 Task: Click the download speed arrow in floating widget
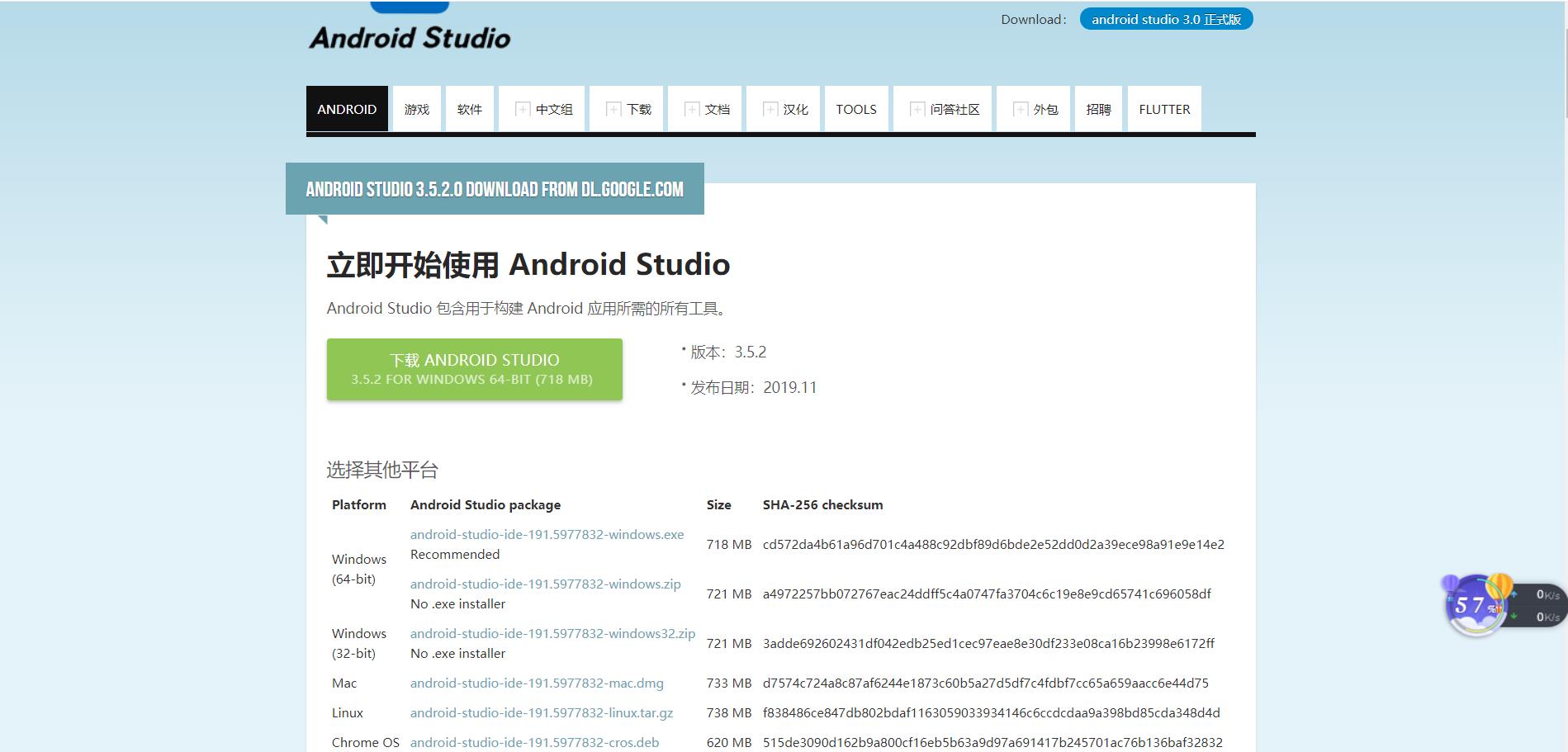click(x=1514, y=617)
